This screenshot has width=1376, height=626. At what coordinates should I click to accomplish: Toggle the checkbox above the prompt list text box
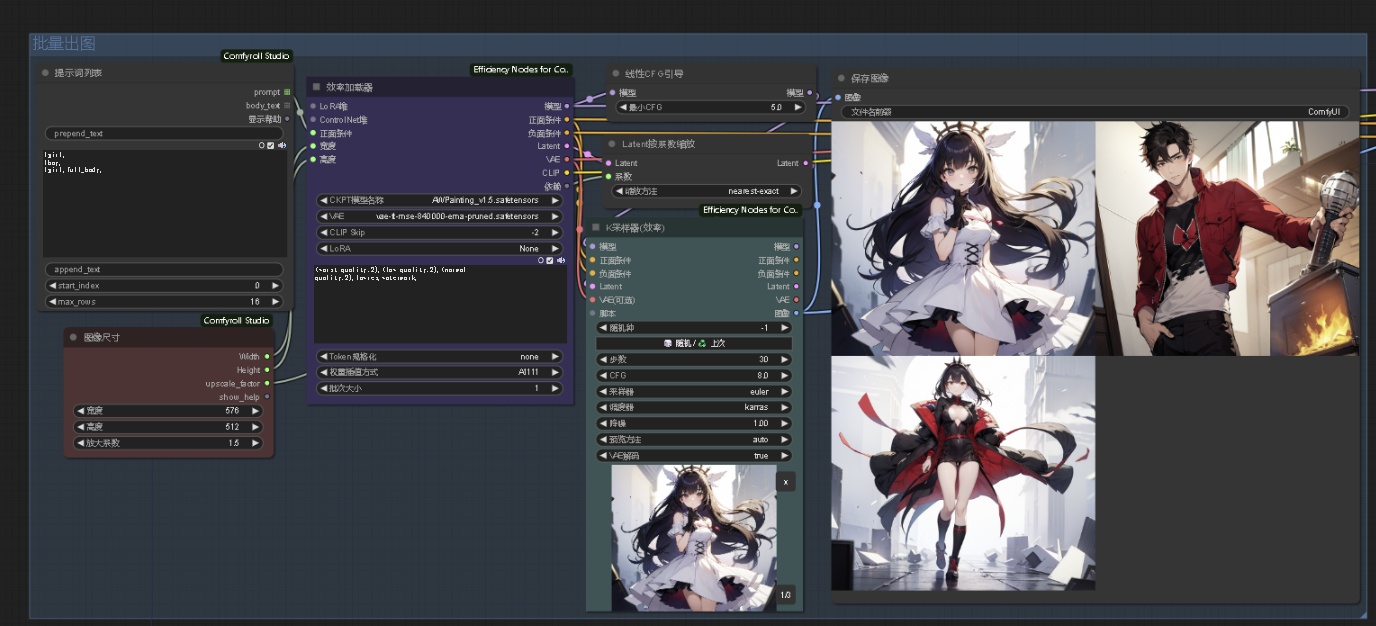[x=271, y=145]
